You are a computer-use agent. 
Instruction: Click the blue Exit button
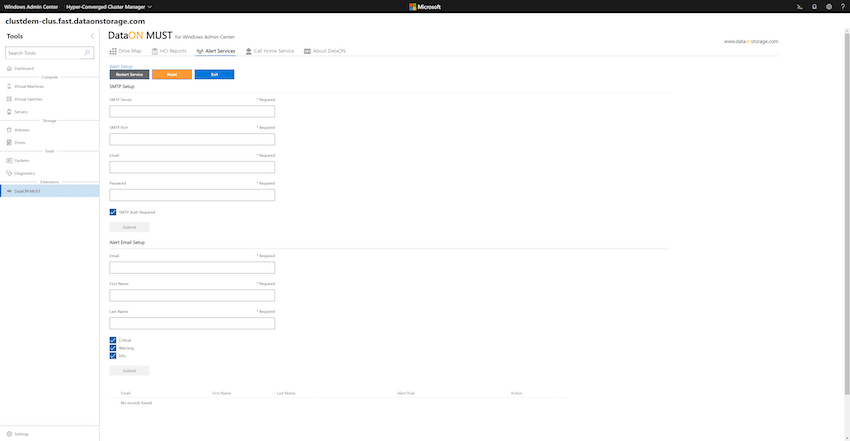pyautogui.click(x=215, y=75)
